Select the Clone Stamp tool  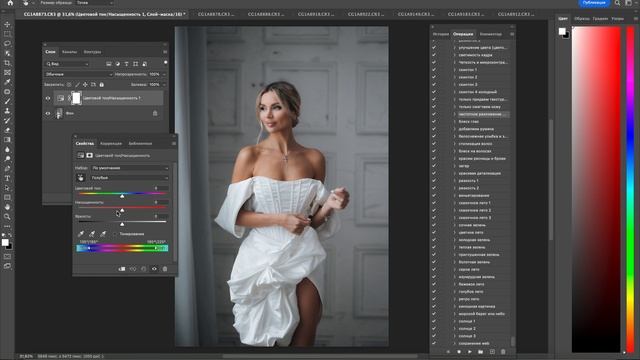tap(7, 111)
